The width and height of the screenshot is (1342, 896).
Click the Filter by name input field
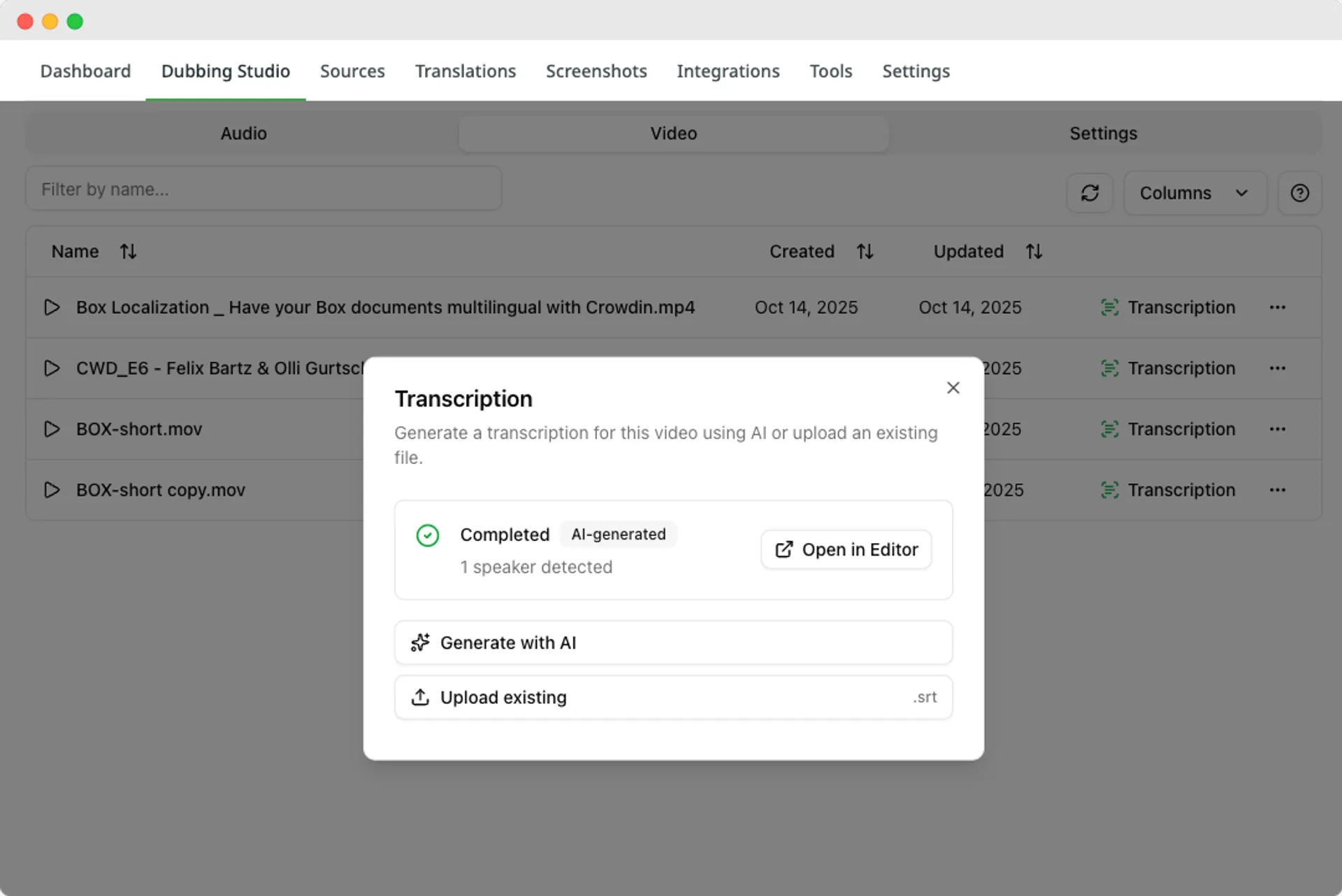(x=264, y=189)
